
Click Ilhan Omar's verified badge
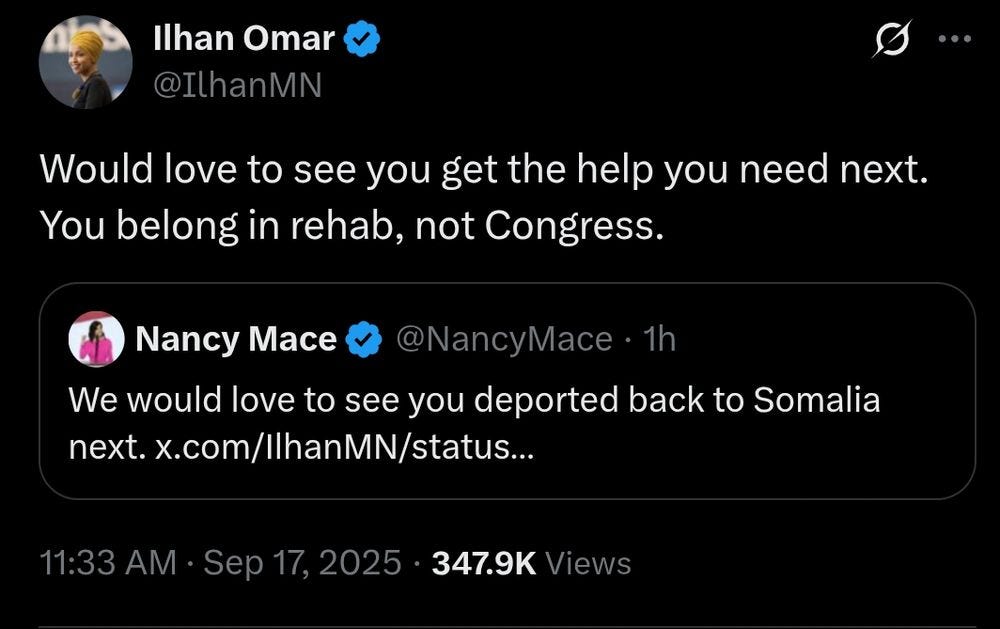click(x=361, y=36)
